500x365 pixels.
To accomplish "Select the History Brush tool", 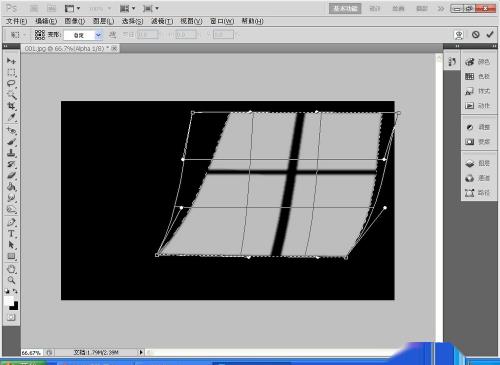I will coord(11,164).
